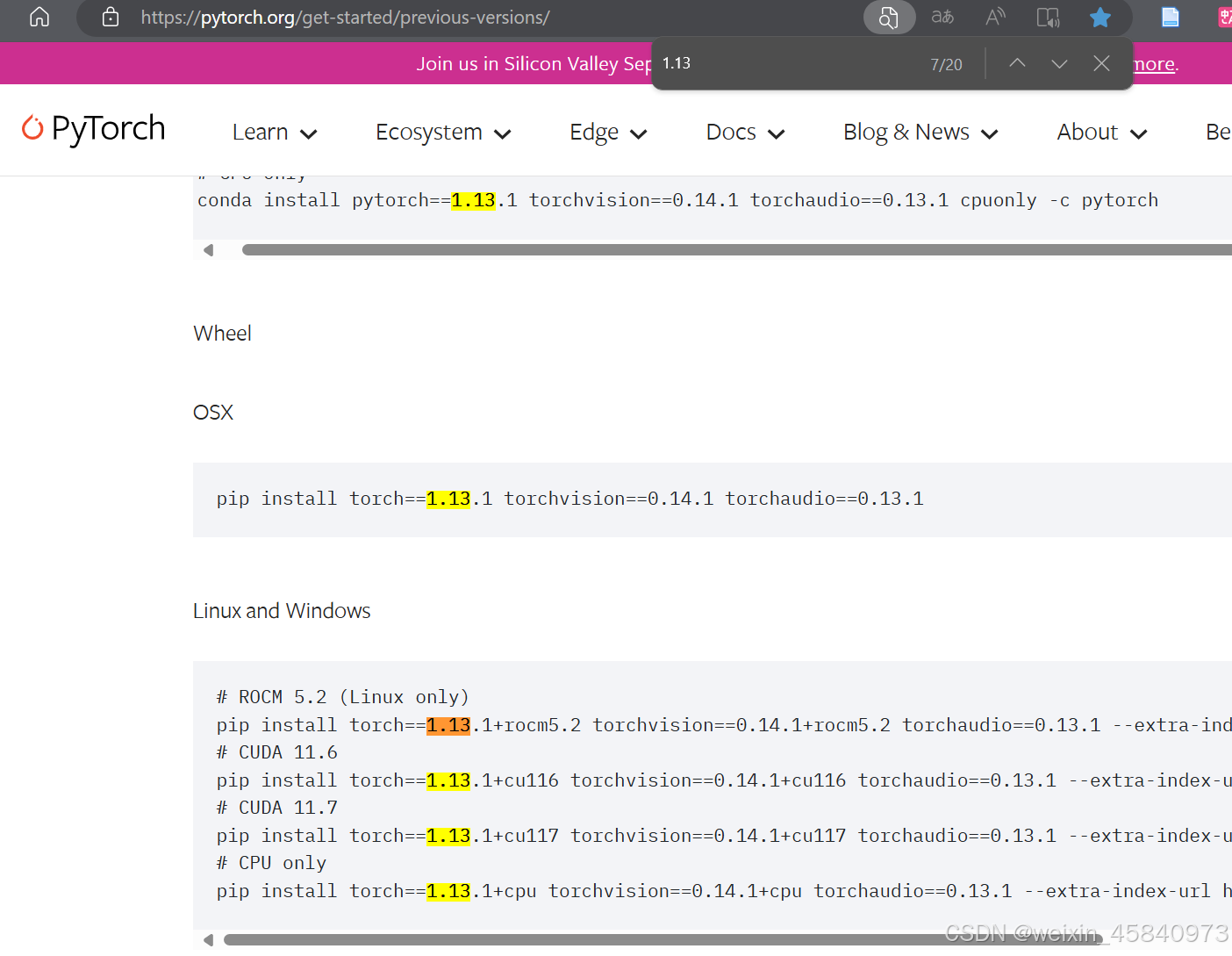Click the rocm5.2 pip install command
The width and height of the screenshot is (1232, 956).
pos(724,725)
